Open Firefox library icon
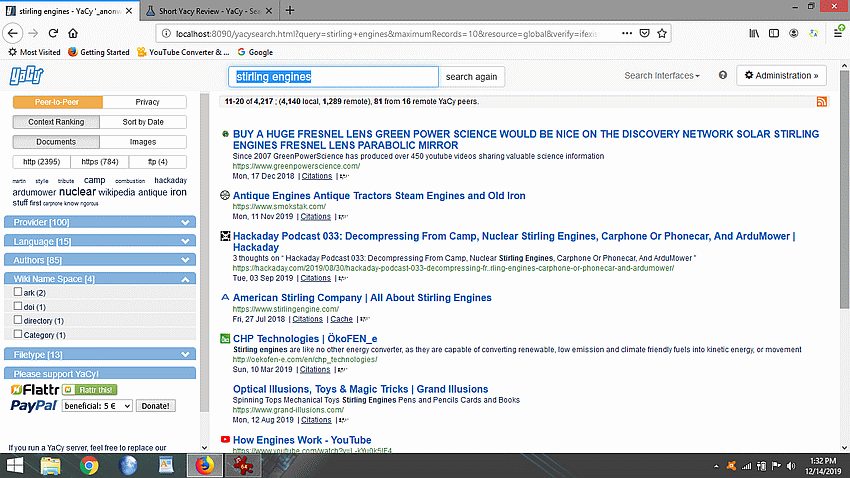The width and height of the screenshot is (850, 478). [x=754, y=34]
